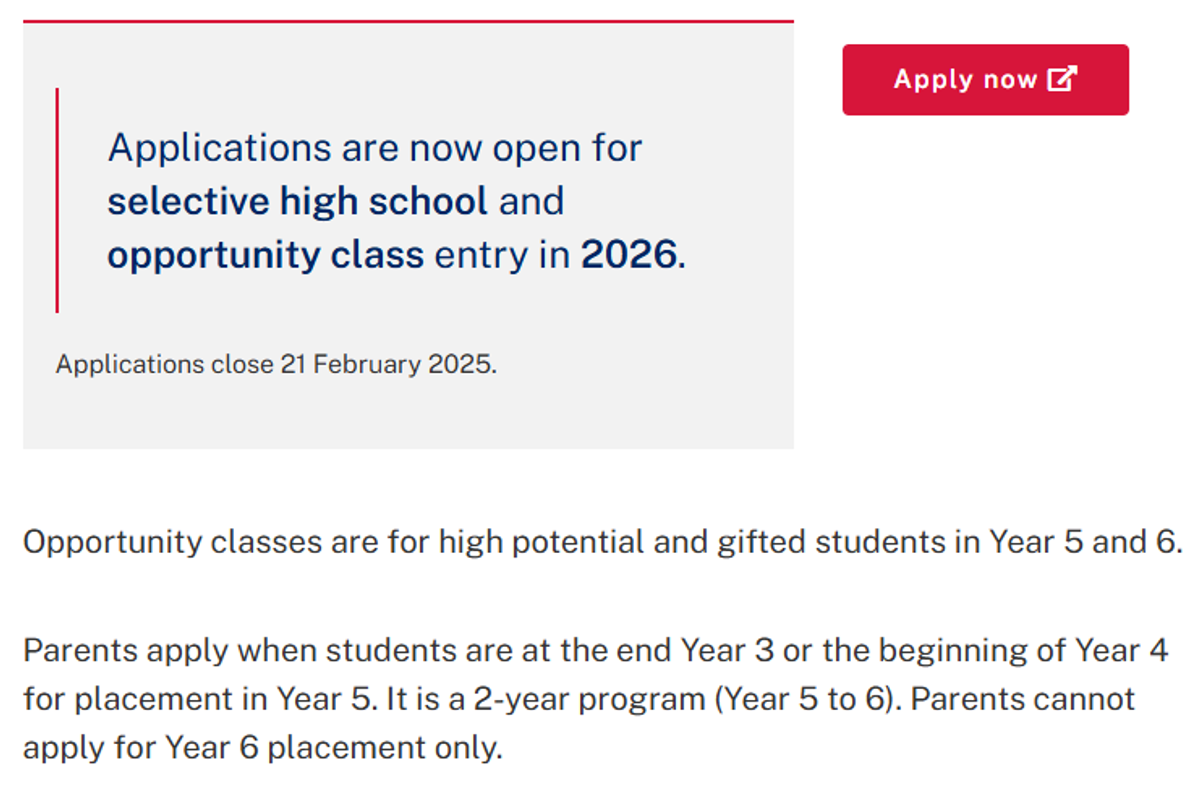Click the red Apply now button
This screenshot has width=1200, height=803.
pos(985,79)
